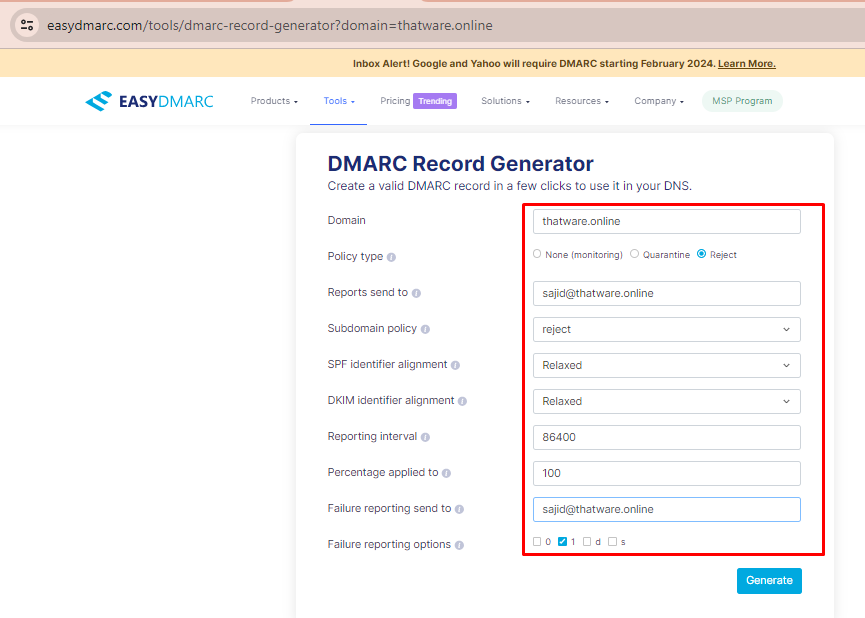Click the Trending badge next to Pricing
865x618 pixels.
[x=435, y=101]
